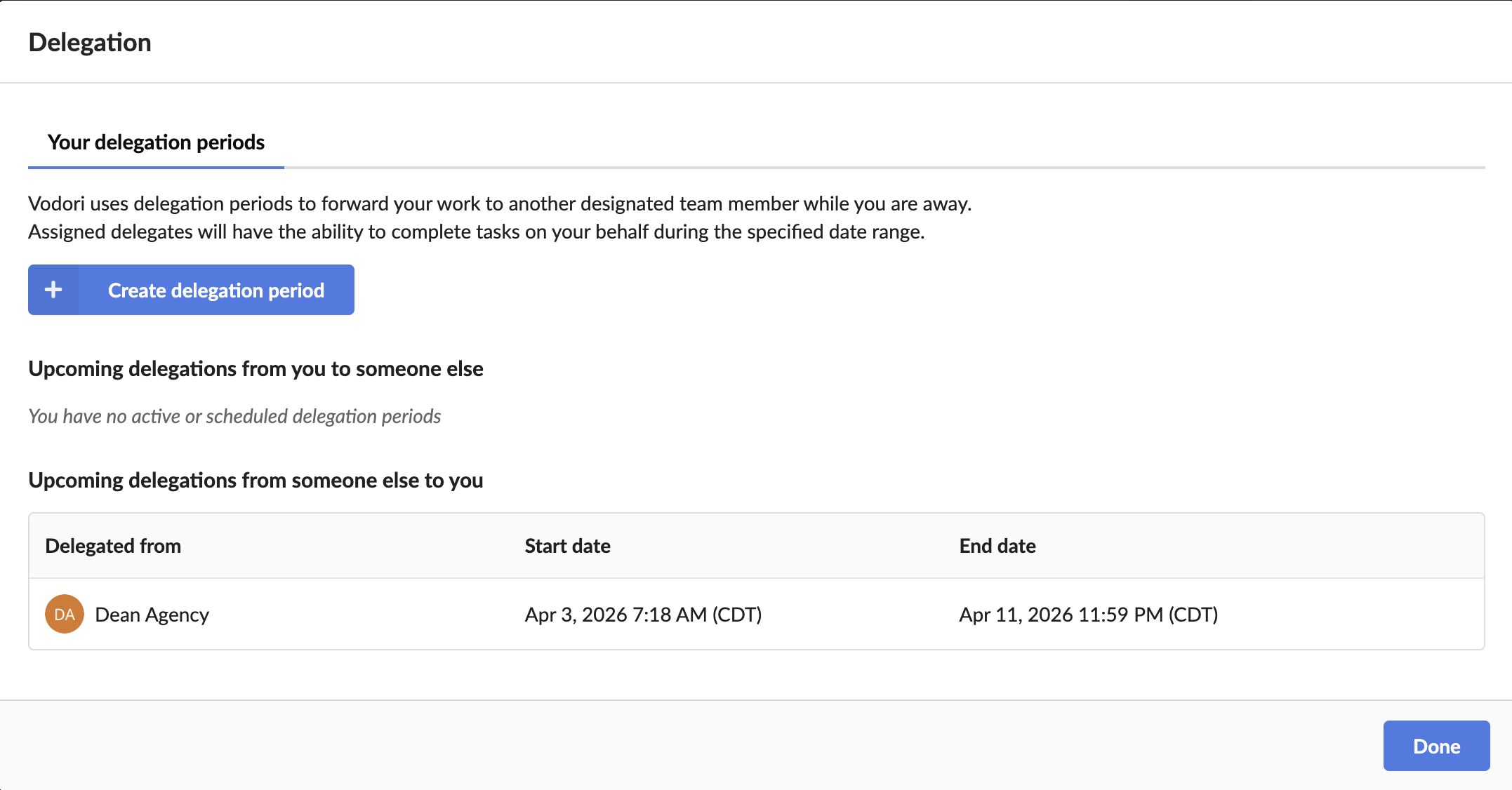1512x790 pixels.
Task: Click the Create delegation period label
Action: tap(216, 290)
